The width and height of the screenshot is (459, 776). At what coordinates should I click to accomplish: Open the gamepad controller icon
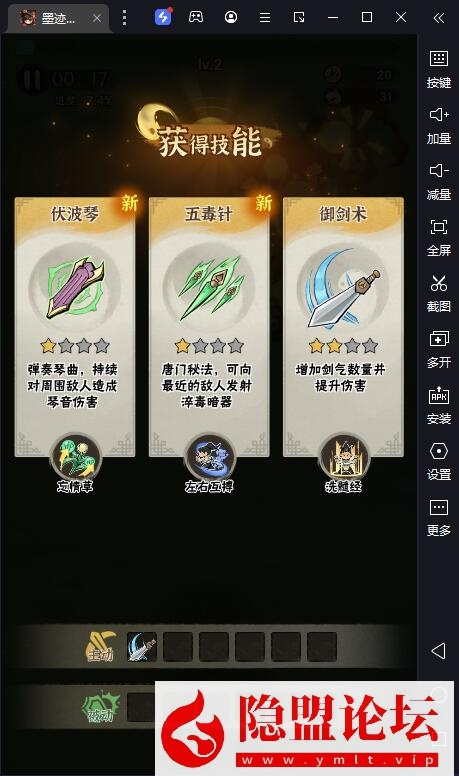196,17
